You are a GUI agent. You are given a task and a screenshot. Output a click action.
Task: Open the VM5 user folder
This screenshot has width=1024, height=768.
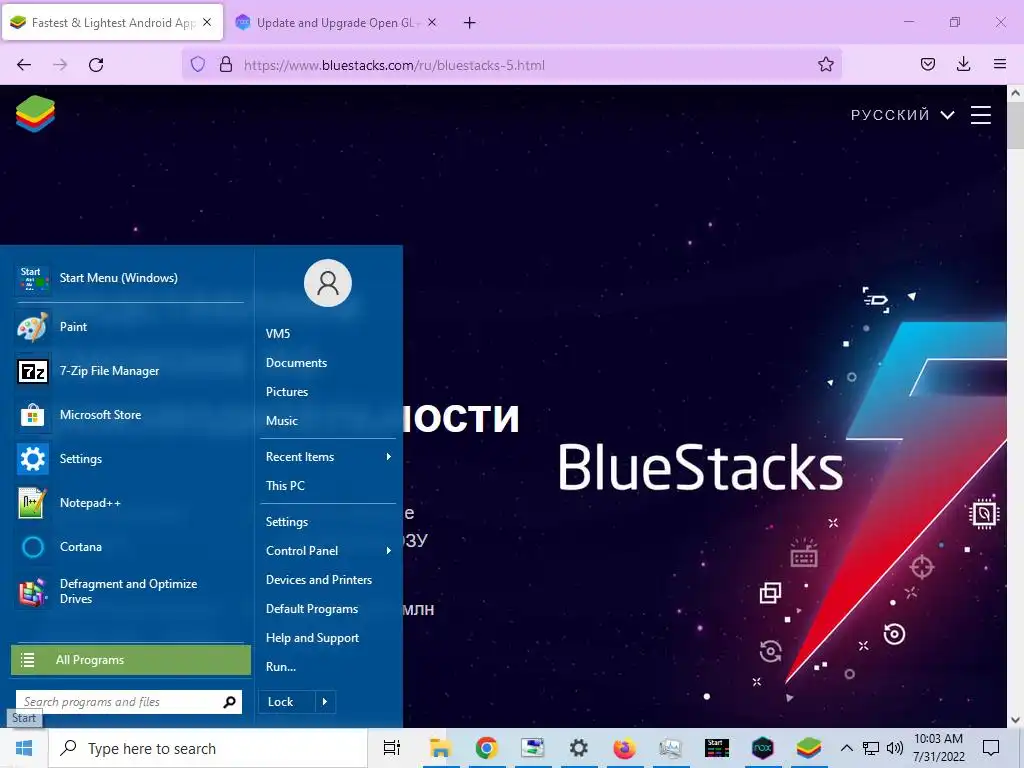pos(278,334)
